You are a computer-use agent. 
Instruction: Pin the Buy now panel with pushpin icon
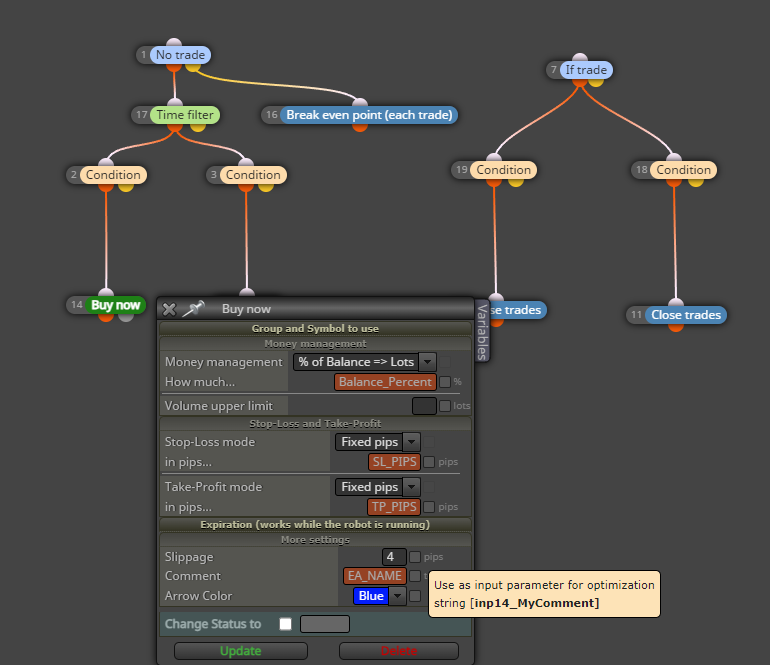point(193,308)
